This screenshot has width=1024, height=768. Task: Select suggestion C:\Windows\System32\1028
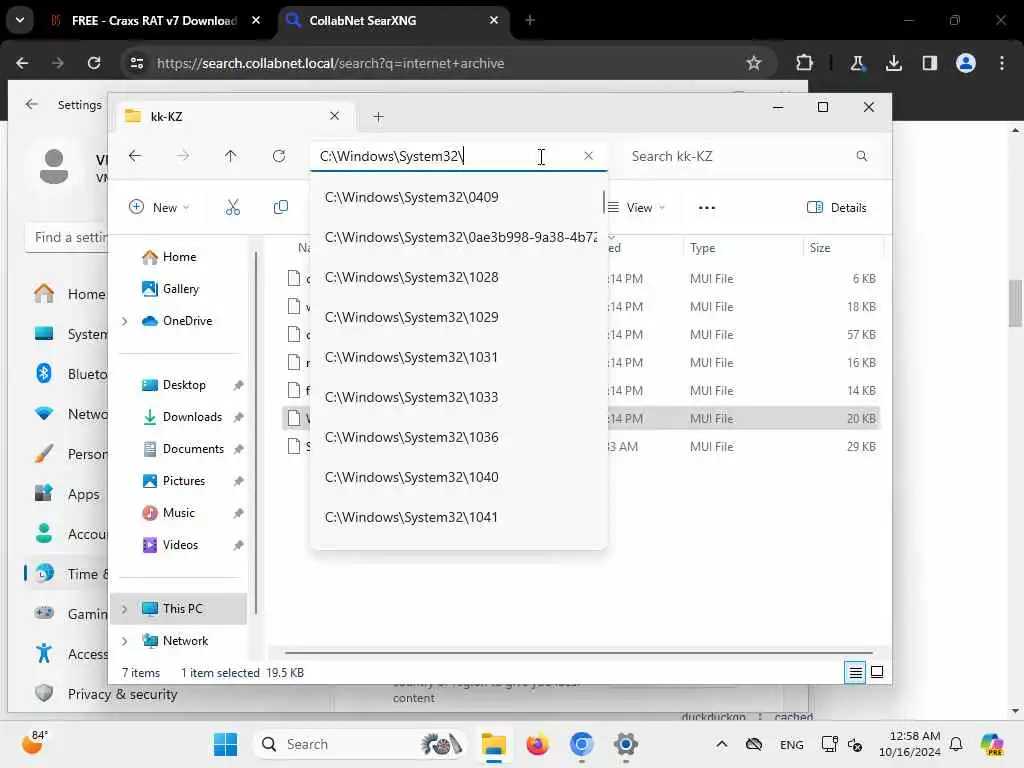coord(458,277)
